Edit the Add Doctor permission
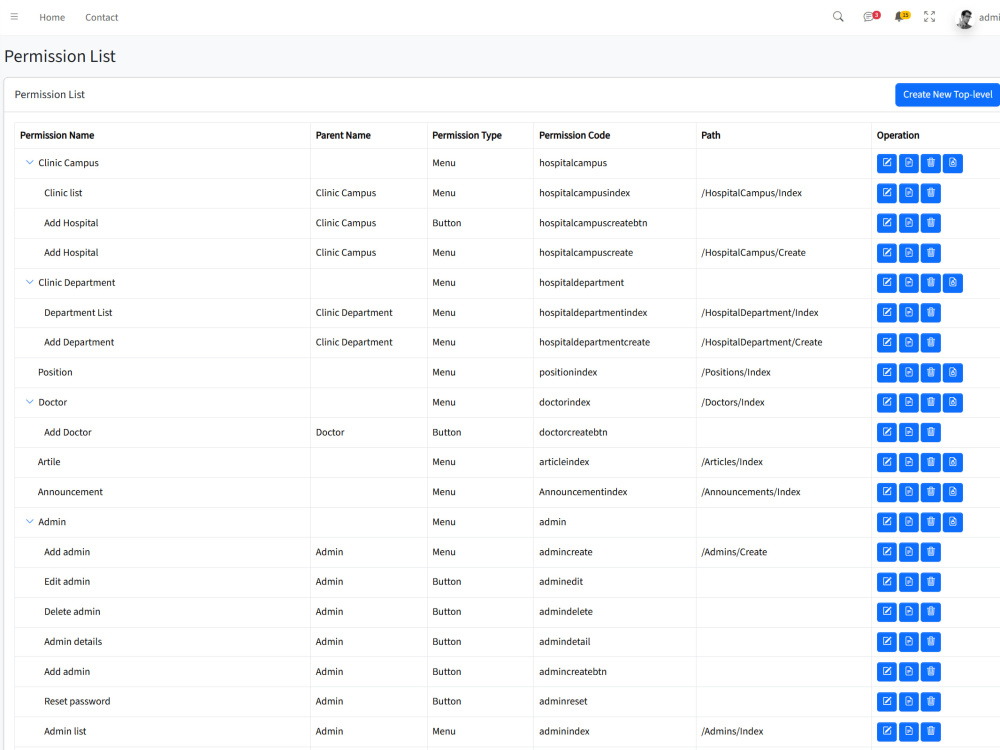This screenshot has width=1000, height=750. pos(887,432)
